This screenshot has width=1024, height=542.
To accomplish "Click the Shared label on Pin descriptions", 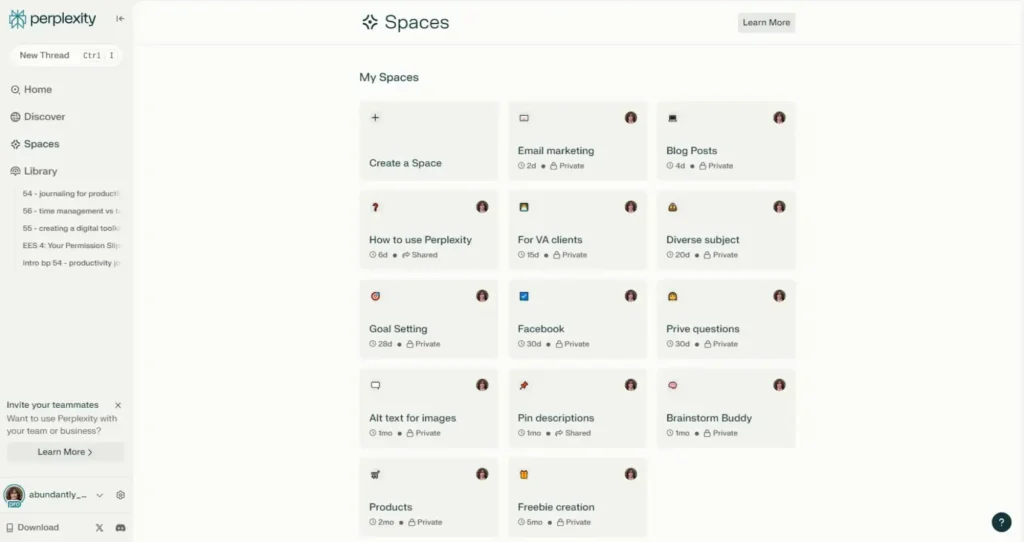I will (x=573, y=434).
